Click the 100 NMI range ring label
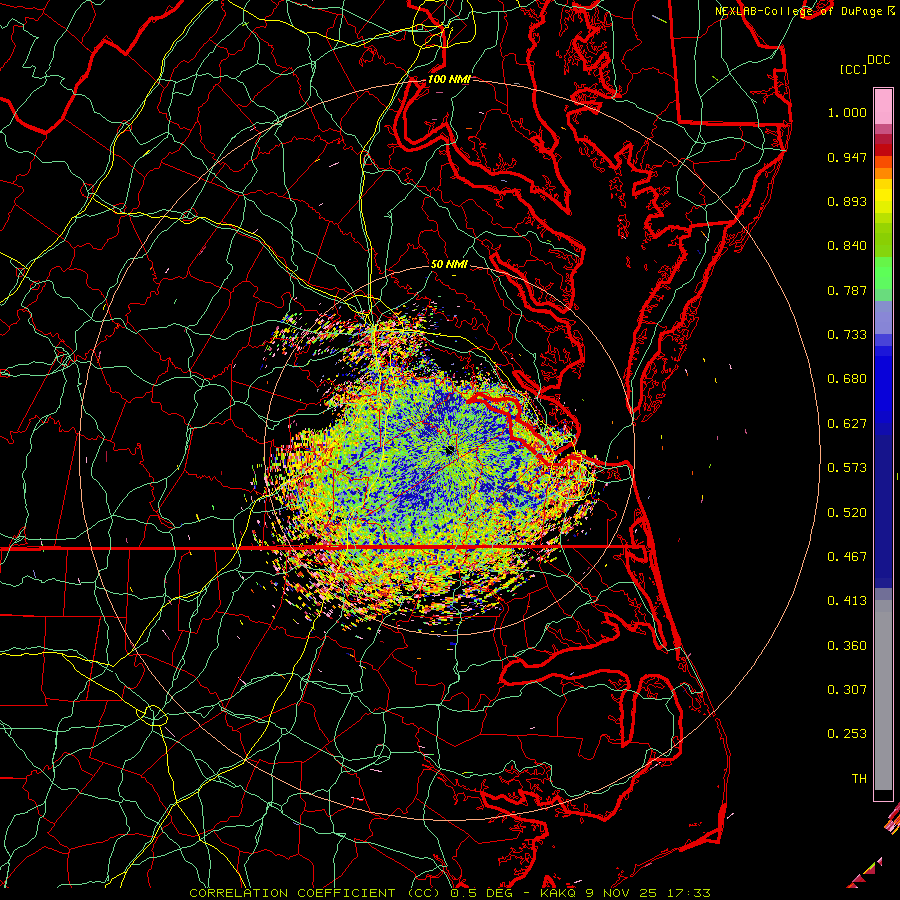The width and height of the screenshot is (900, 900). pyautogui.click(x=449, y=79)
